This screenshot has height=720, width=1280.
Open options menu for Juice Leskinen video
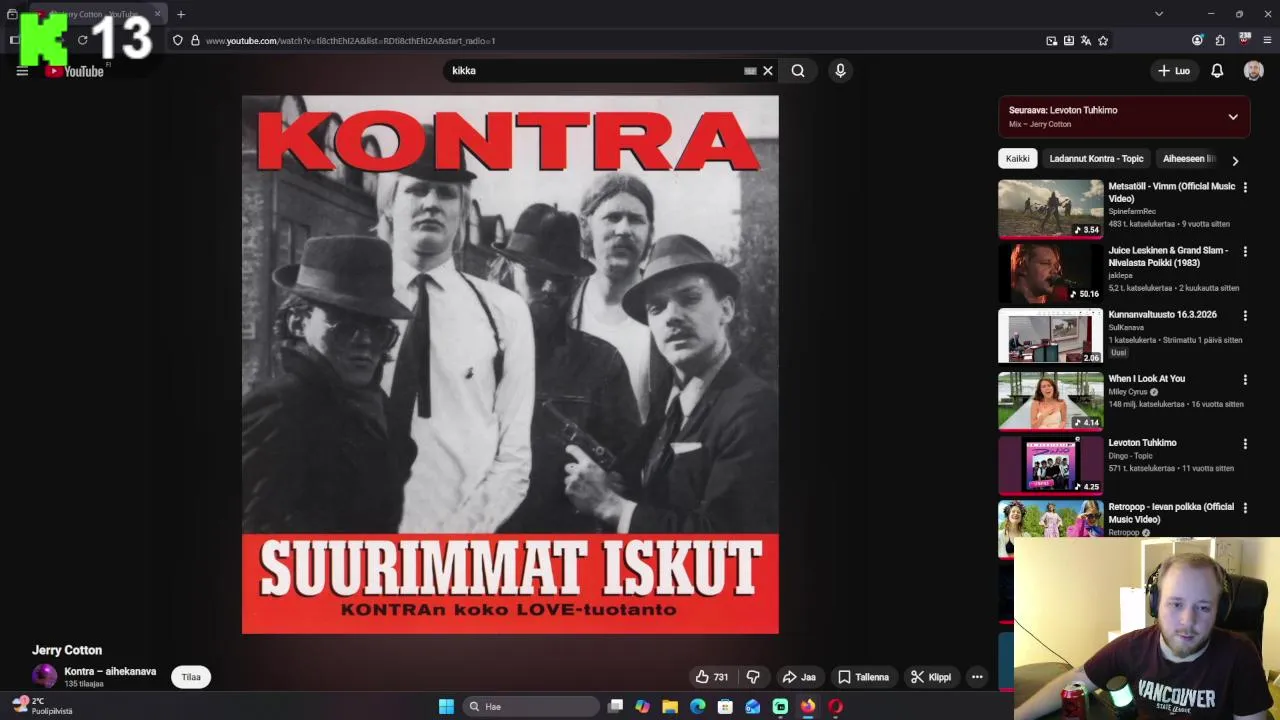click(1245, 251)
